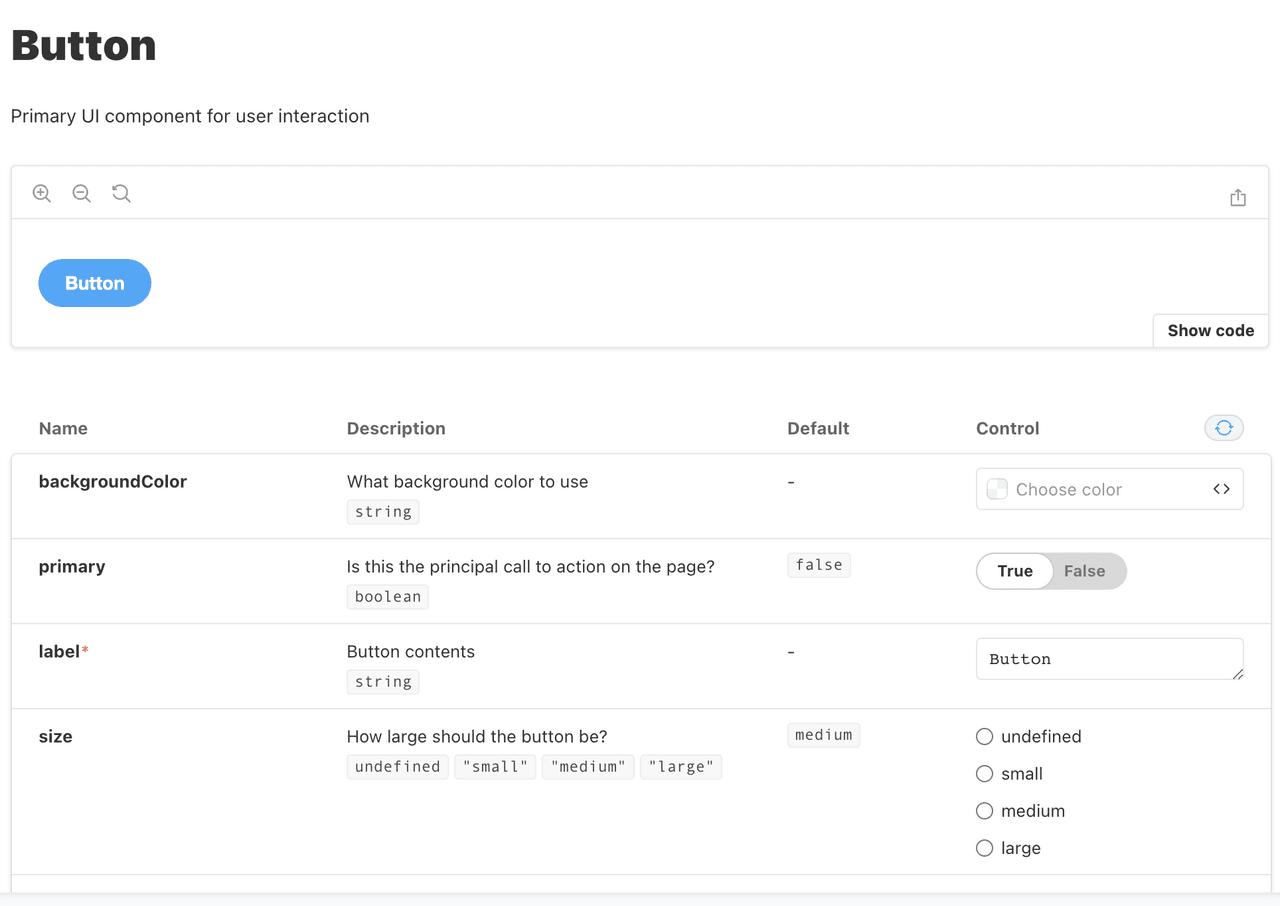This screenshot has width=1280, height=906.
Task: Select the small size radio button
Action: [x=985, y=774]
